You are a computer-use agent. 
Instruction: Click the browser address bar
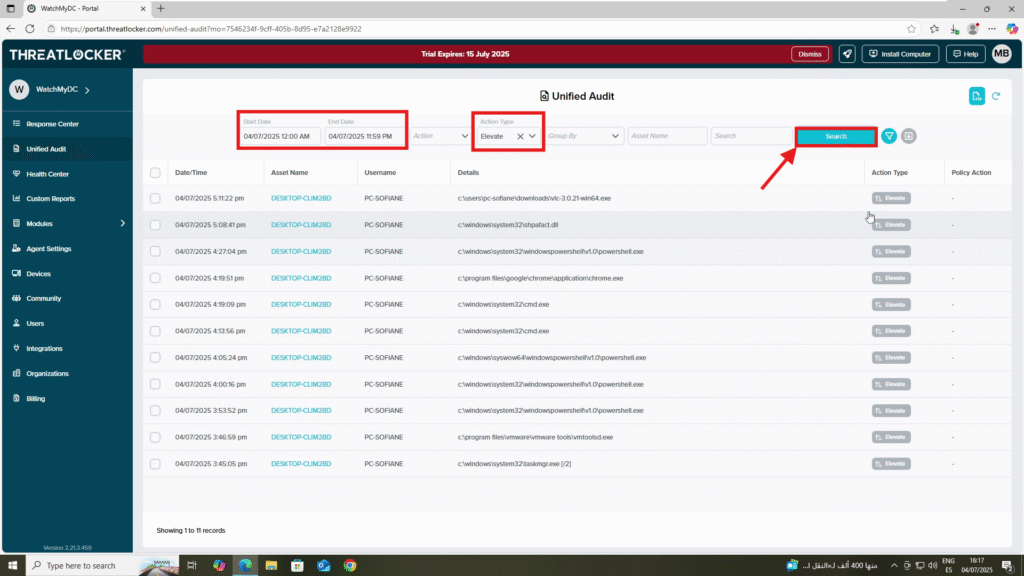[x=477, y=29]
